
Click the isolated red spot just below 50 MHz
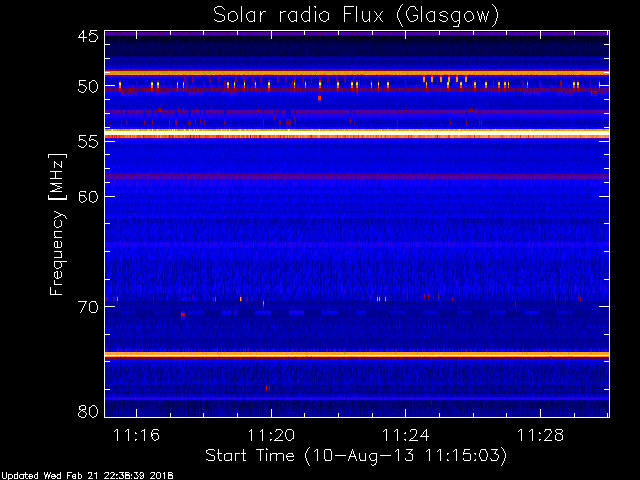319,98
